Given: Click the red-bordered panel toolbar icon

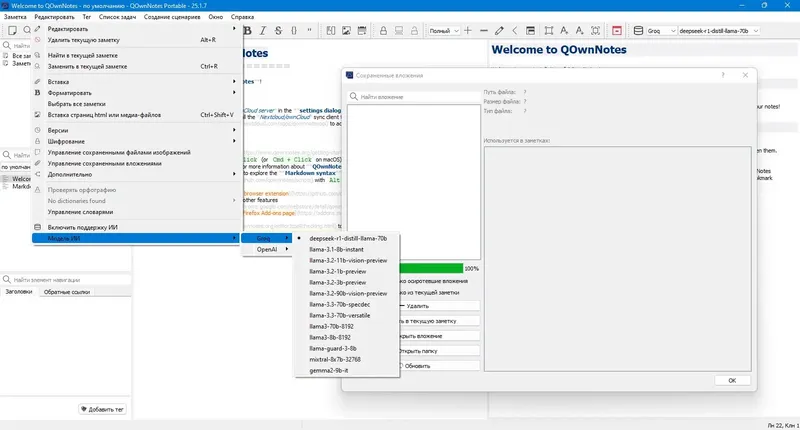Looking at the screenshot, I should (x=617, y=31).
